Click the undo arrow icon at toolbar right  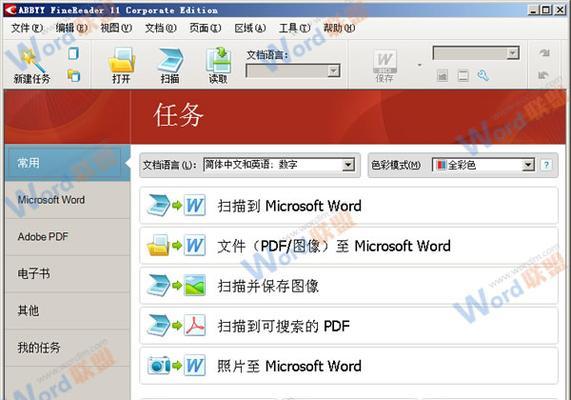pyautogui.click(x=543, y=75)
